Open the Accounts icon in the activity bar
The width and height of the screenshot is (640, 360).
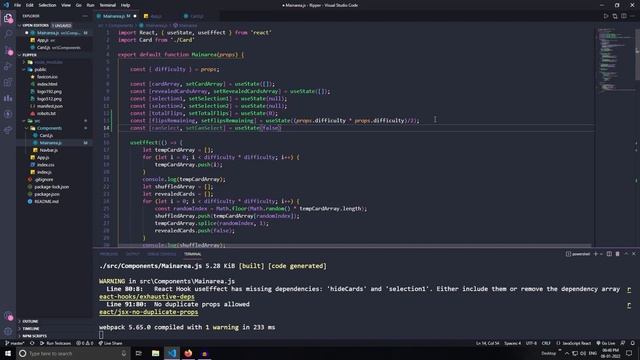8,316
